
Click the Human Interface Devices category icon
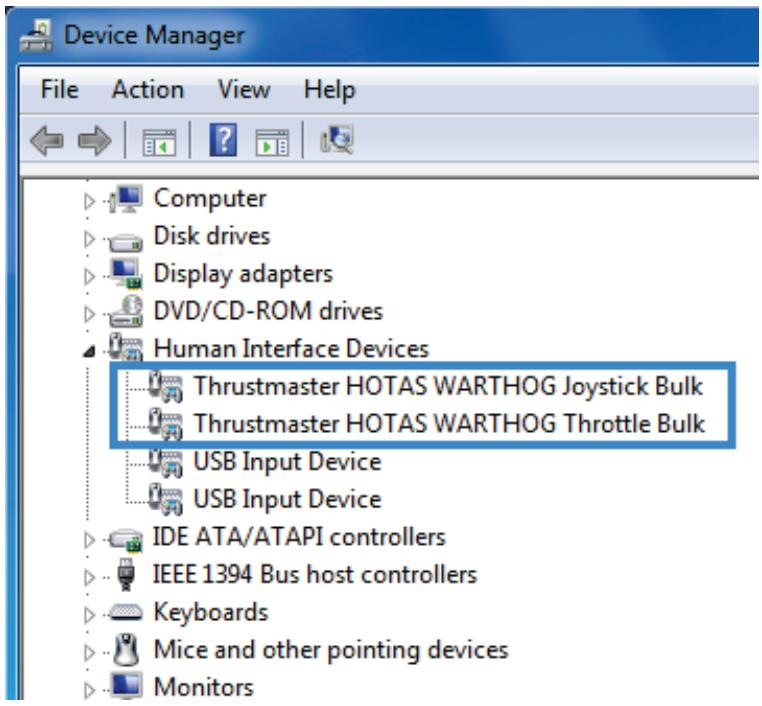[126, 347]
